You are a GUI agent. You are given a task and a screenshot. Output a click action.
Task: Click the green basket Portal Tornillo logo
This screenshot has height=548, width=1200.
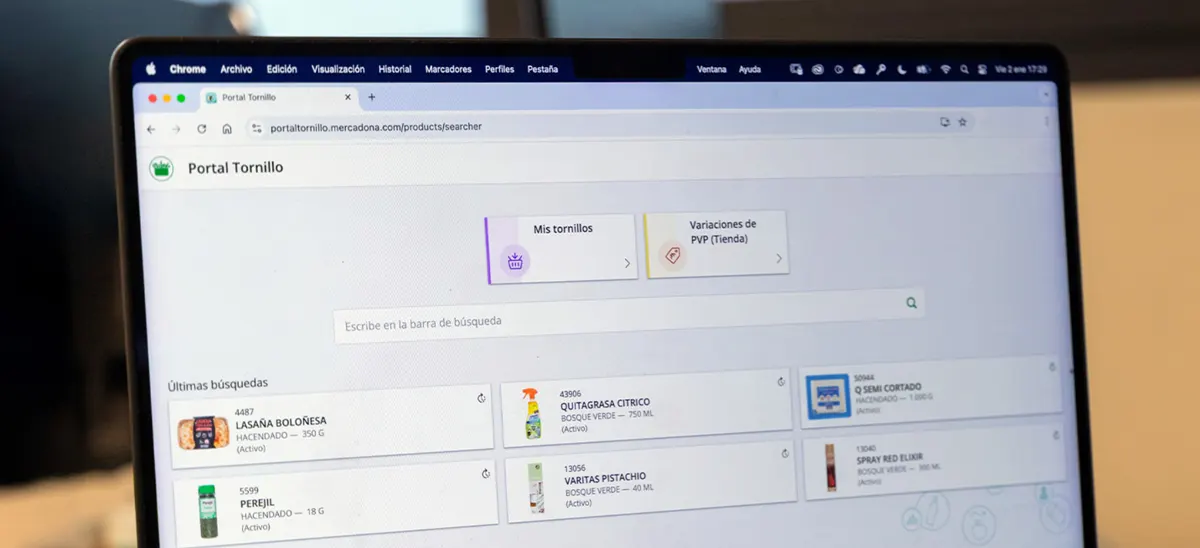click(161, 168)
